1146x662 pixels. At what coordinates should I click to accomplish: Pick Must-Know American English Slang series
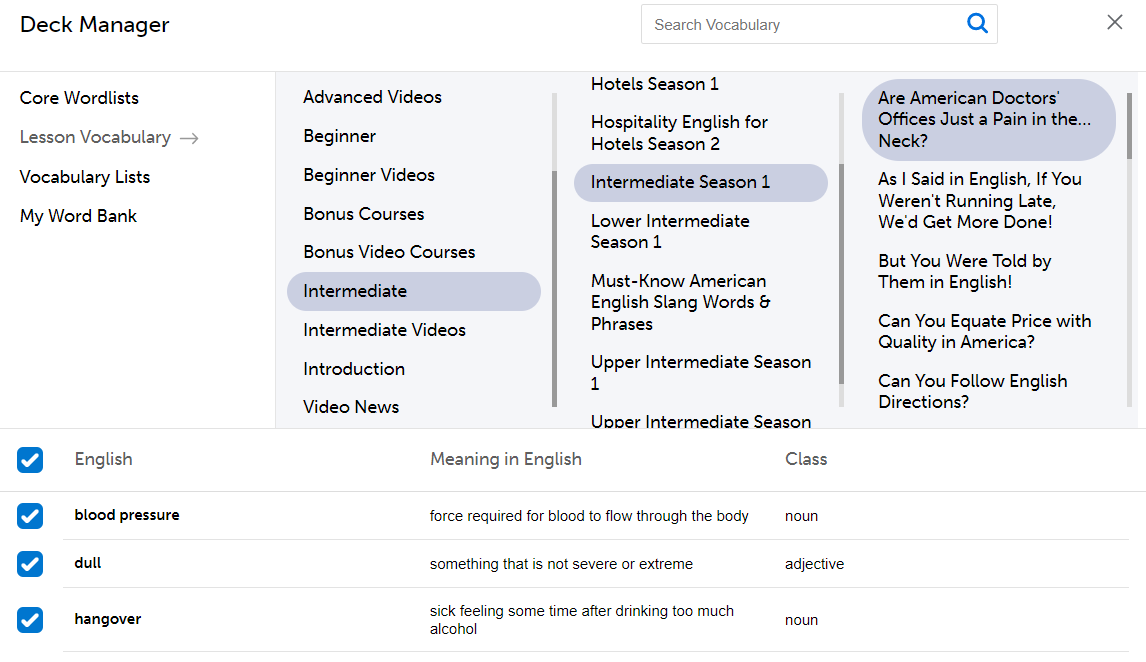pyautogui.click(x=680, y=302)
